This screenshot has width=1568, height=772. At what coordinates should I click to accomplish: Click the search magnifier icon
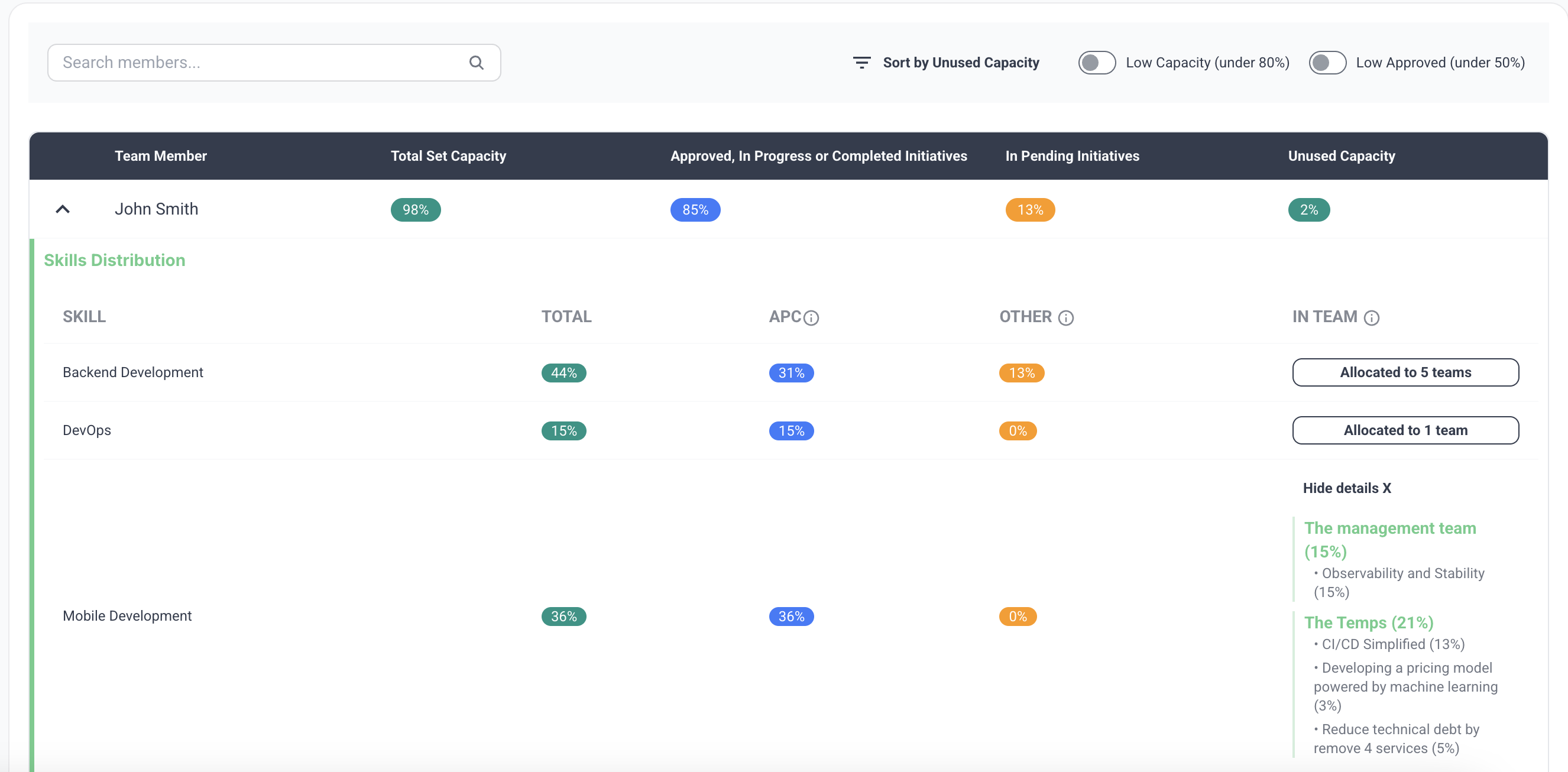pos(476,63)
